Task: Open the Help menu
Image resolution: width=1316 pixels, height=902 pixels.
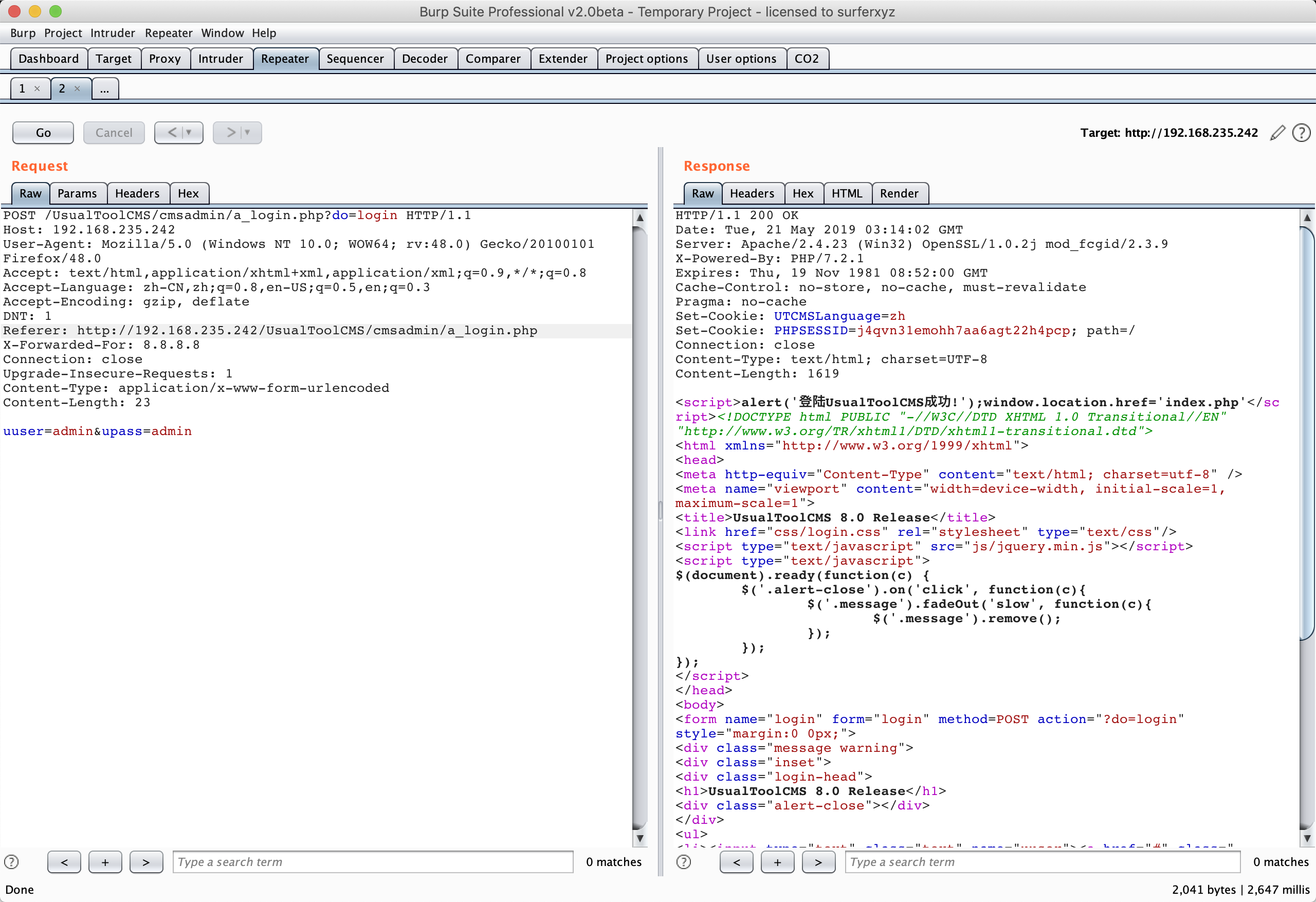Action: coord(264,33)
